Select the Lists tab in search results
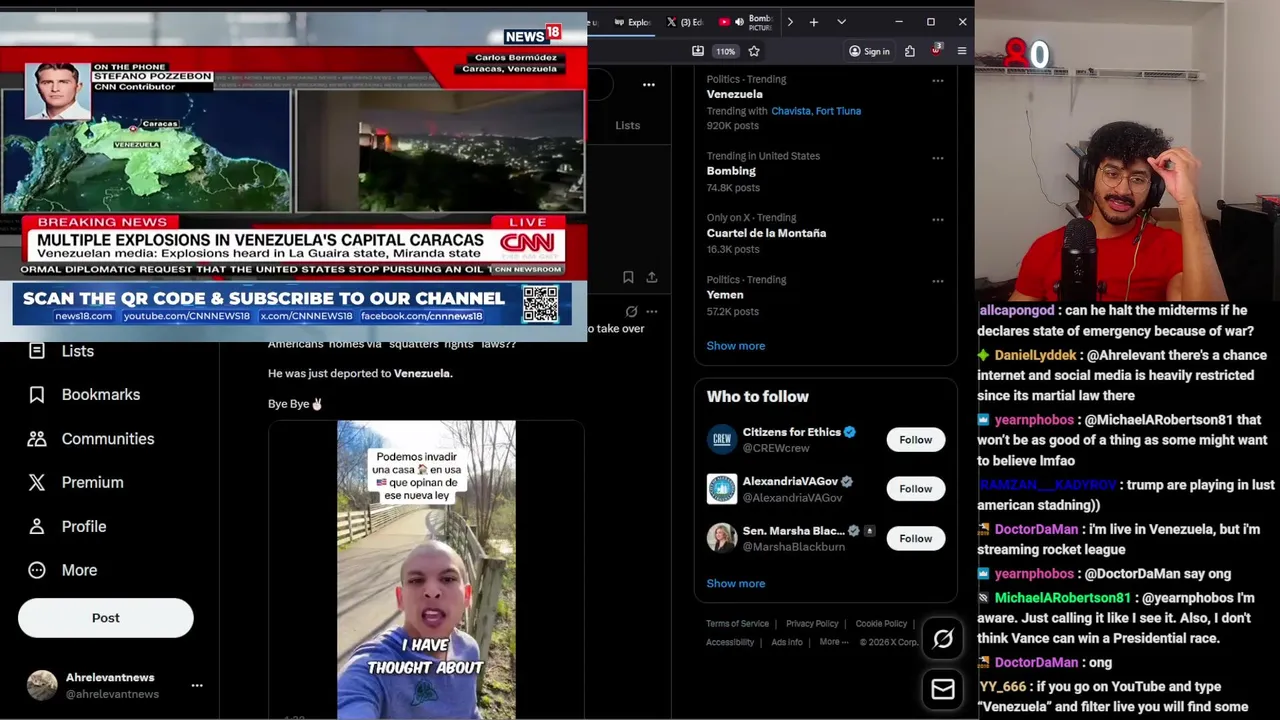 (628, 125)
